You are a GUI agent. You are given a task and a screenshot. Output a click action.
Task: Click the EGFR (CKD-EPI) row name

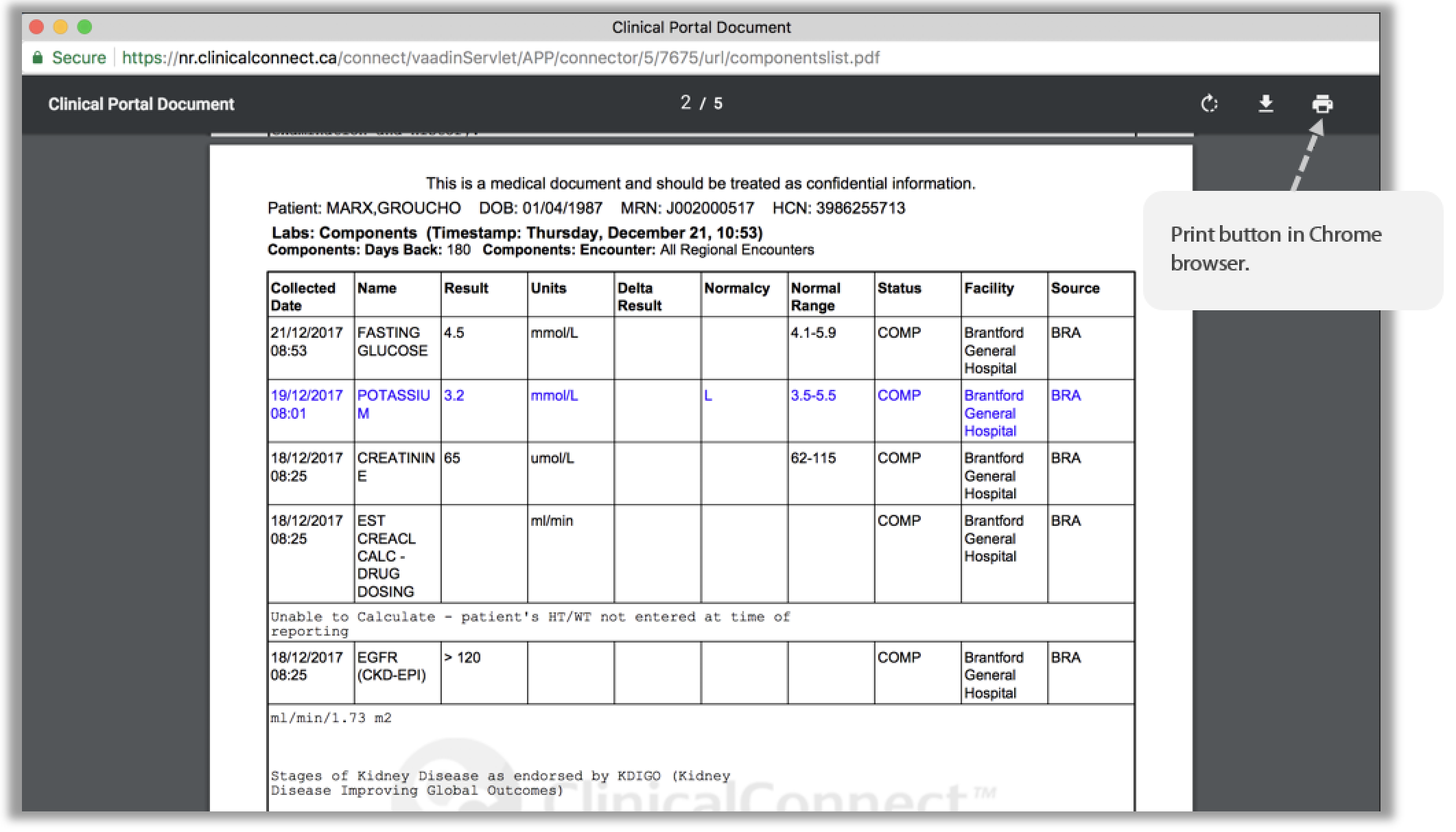click(x=392, y=666)
